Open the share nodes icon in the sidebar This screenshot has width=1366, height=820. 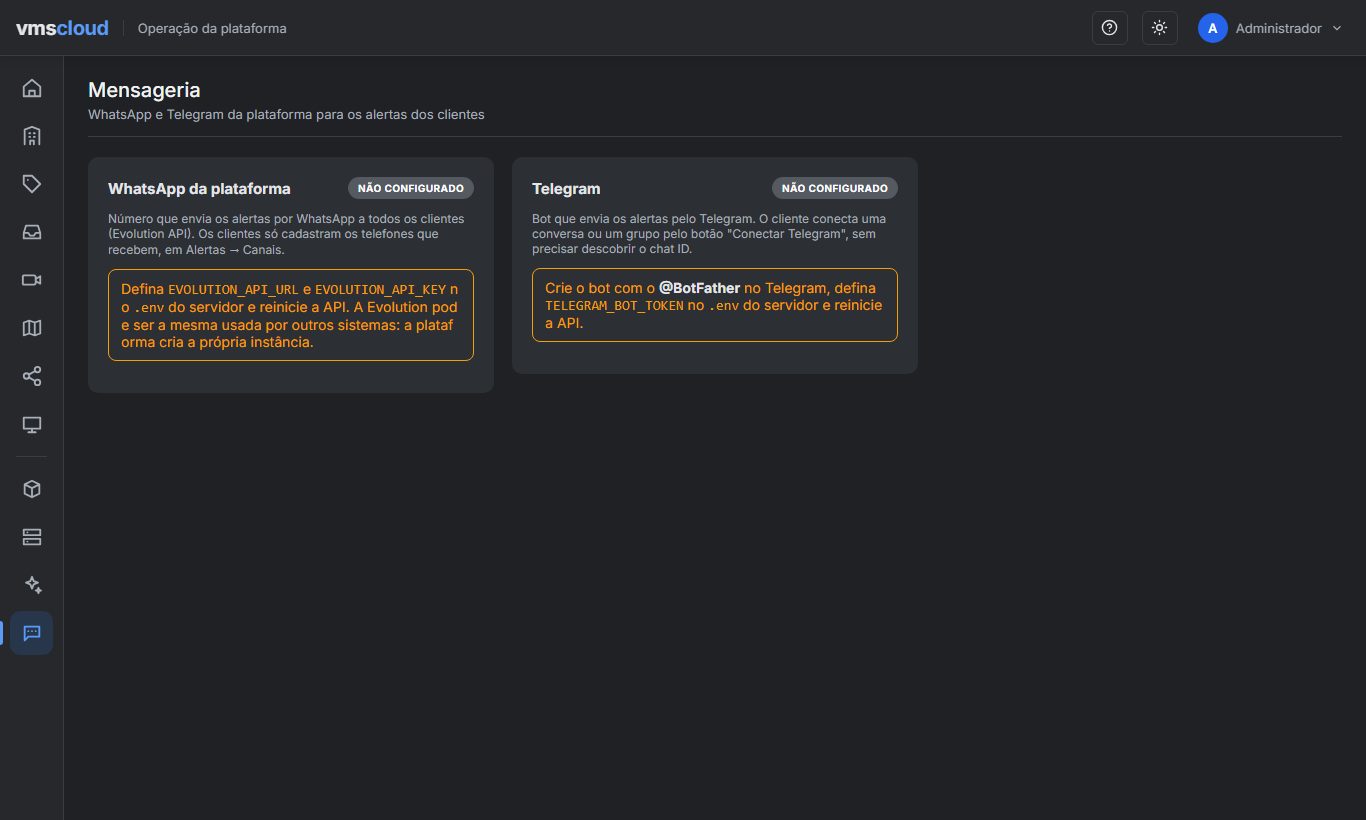click(x=32, y=376)
